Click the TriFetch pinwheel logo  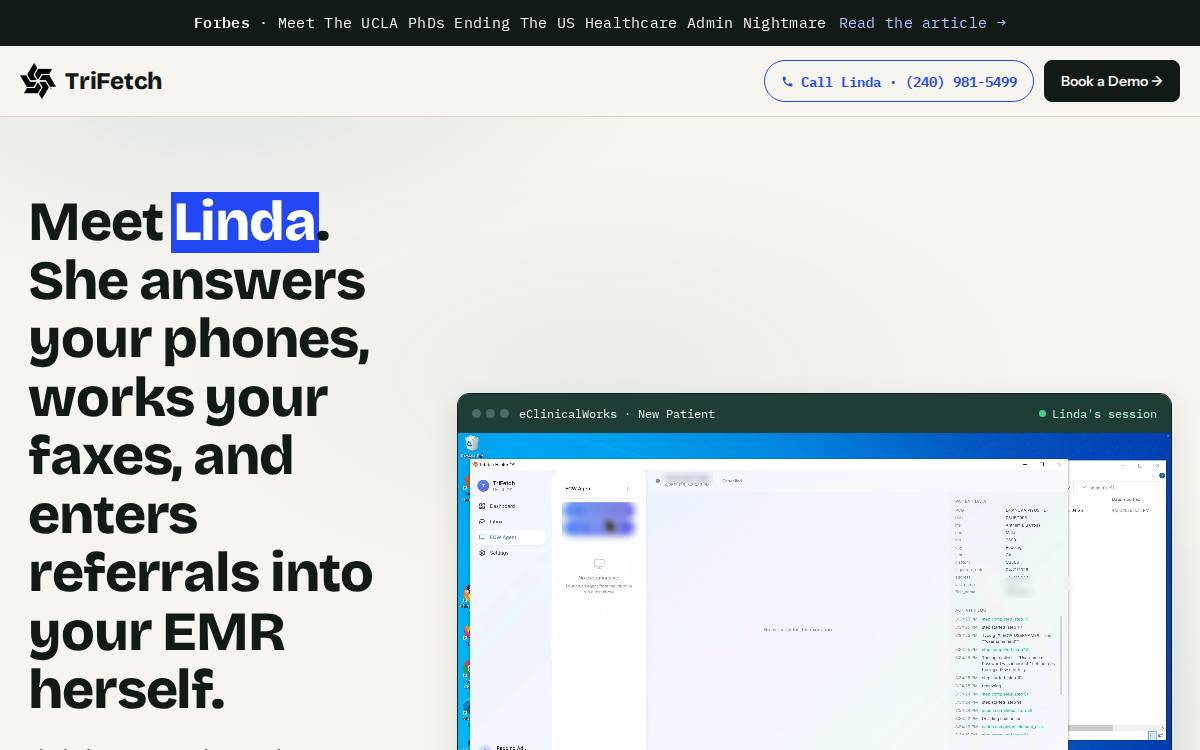tap(38, 81)
